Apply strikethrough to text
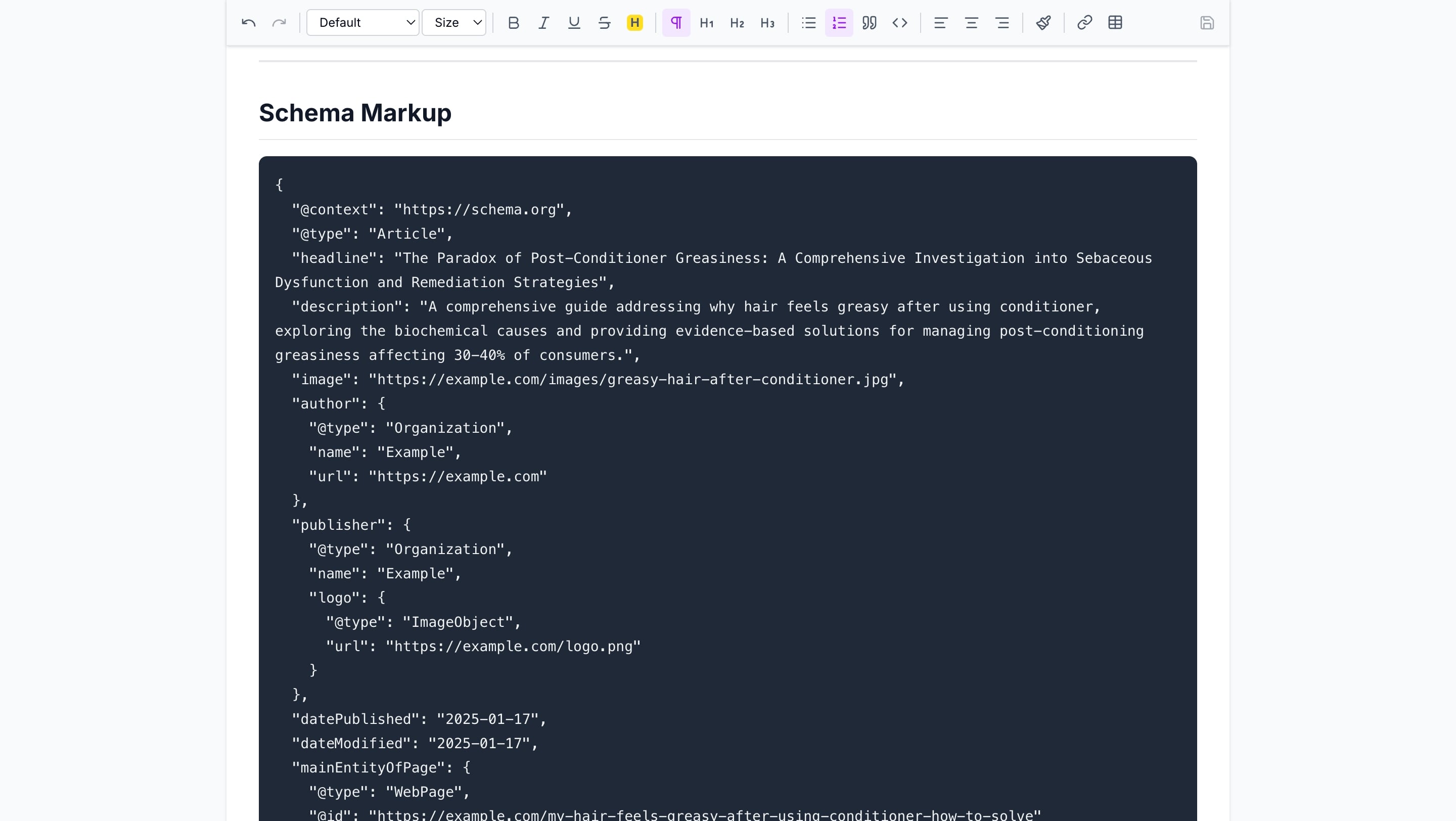Screen dimensions: 1456x821 pos(604,23)
